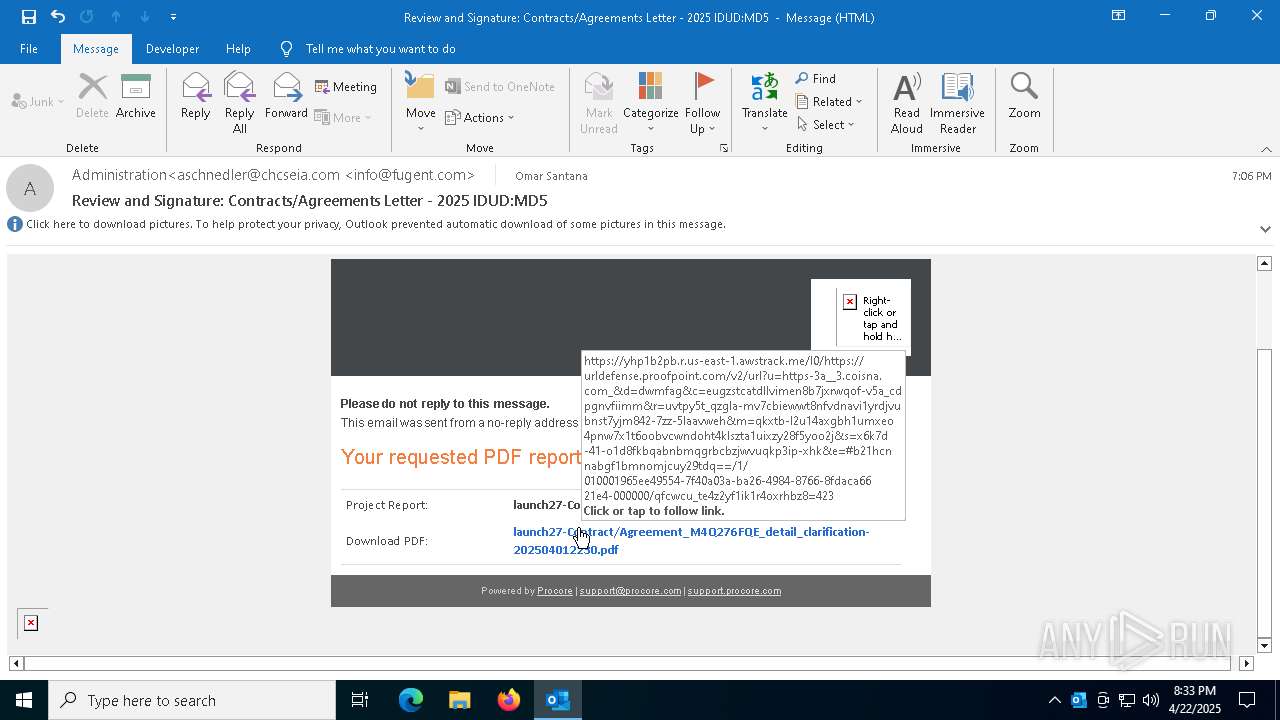Click the Ribbon Display Options icon
1280x720 pixels.
[1118, 16]
